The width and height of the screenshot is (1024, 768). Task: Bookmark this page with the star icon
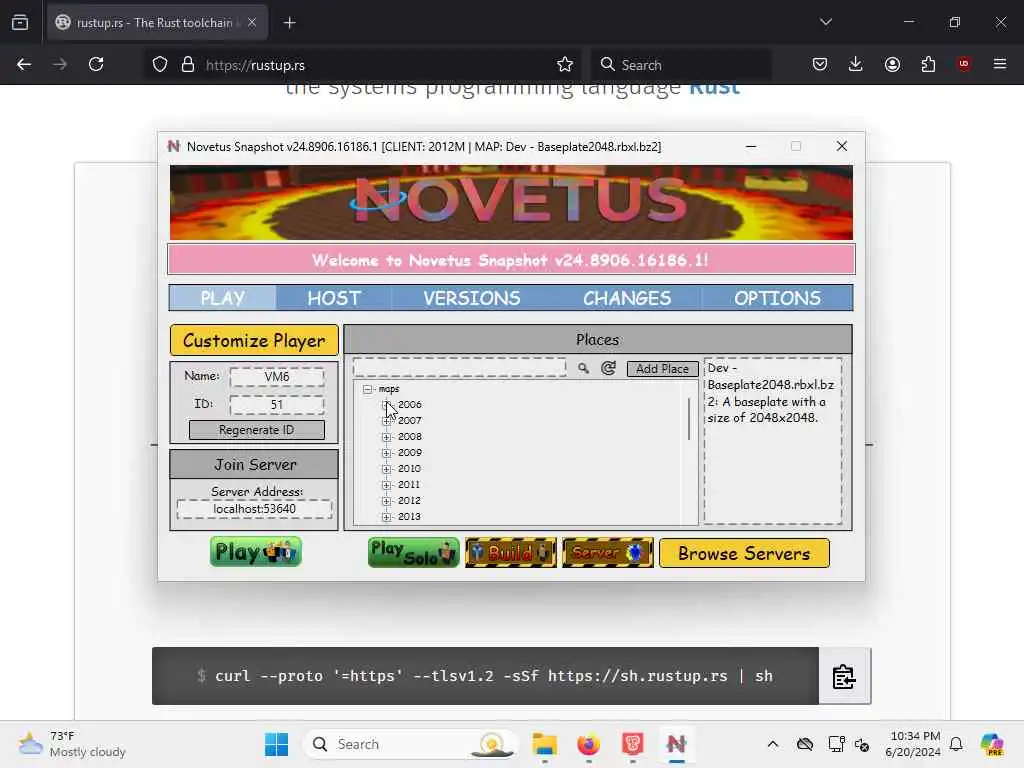[565, 64]
